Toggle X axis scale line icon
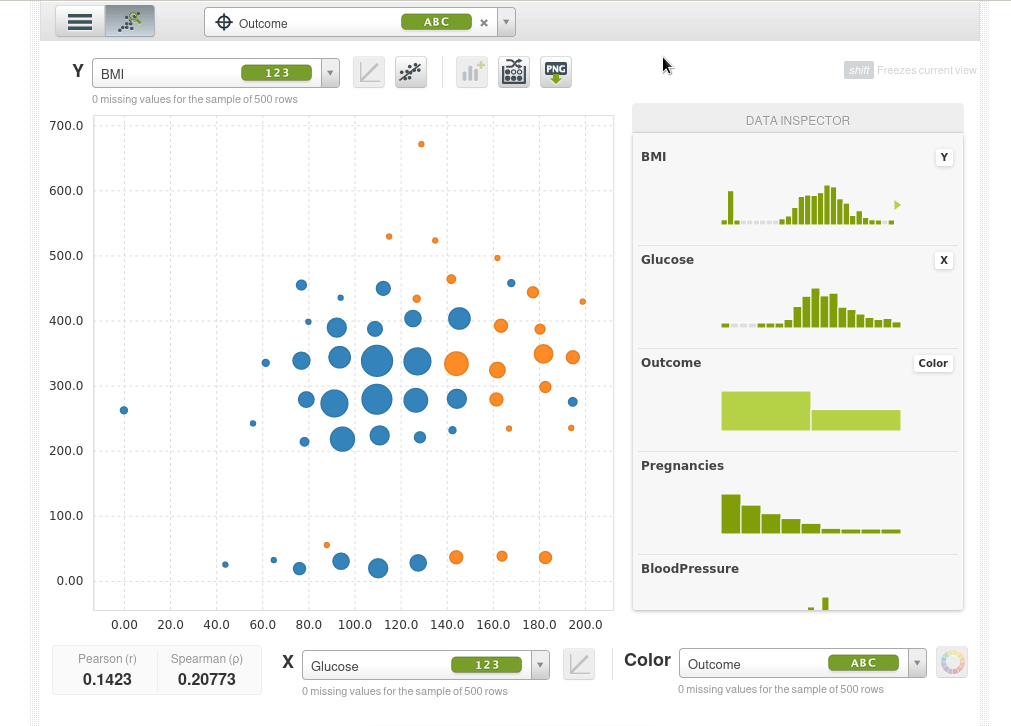This screenshot has width=1011, height=726. (x=579, y=664)
